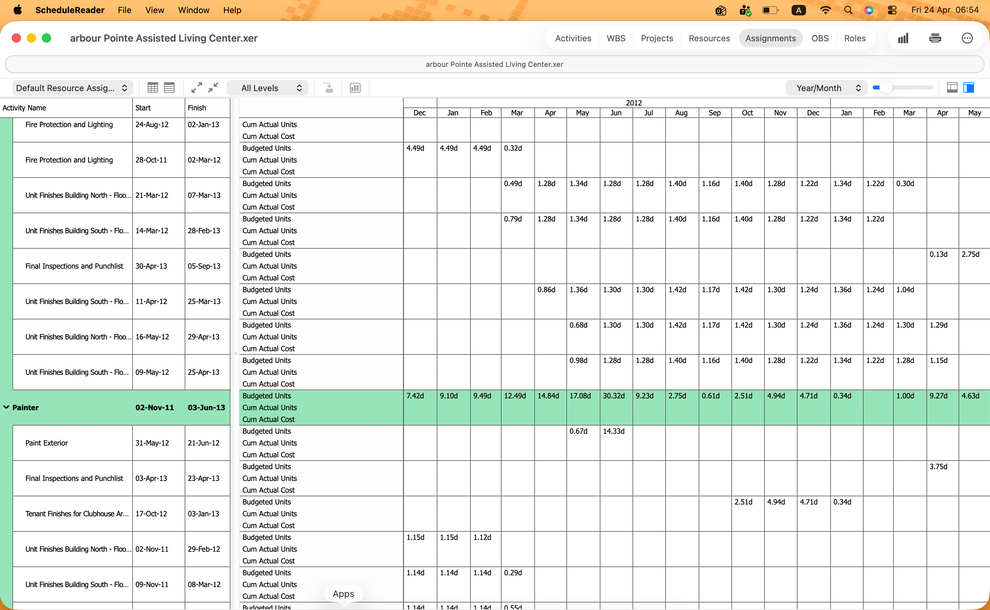Image resolution: width=990 pixels, height=610 pixels.
Task: Open the Apple menu
Action: (x=18, y=10)
